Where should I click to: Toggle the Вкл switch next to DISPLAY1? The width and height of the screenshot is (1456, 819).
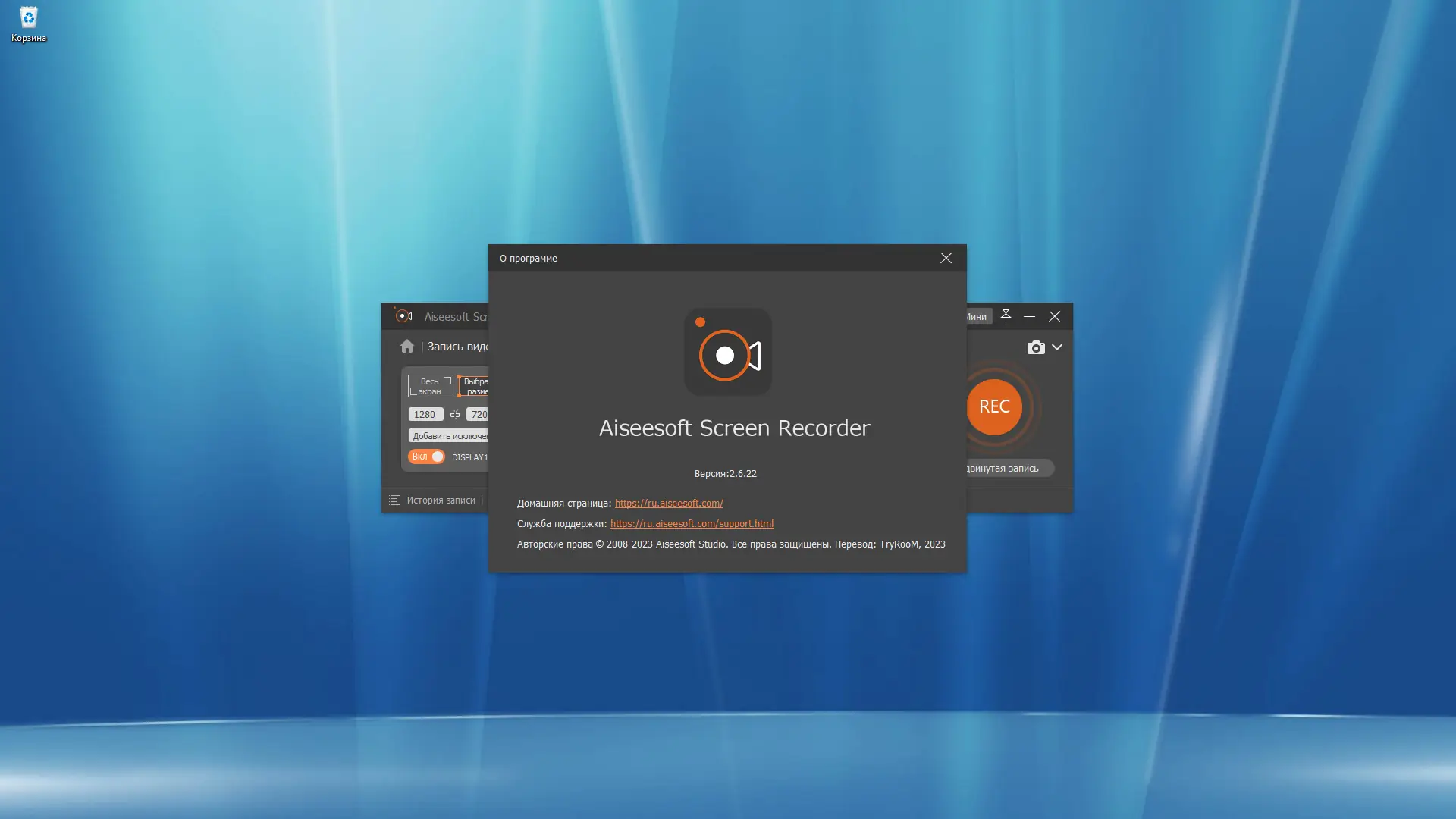pyautogui.click(x=427, y=457)
